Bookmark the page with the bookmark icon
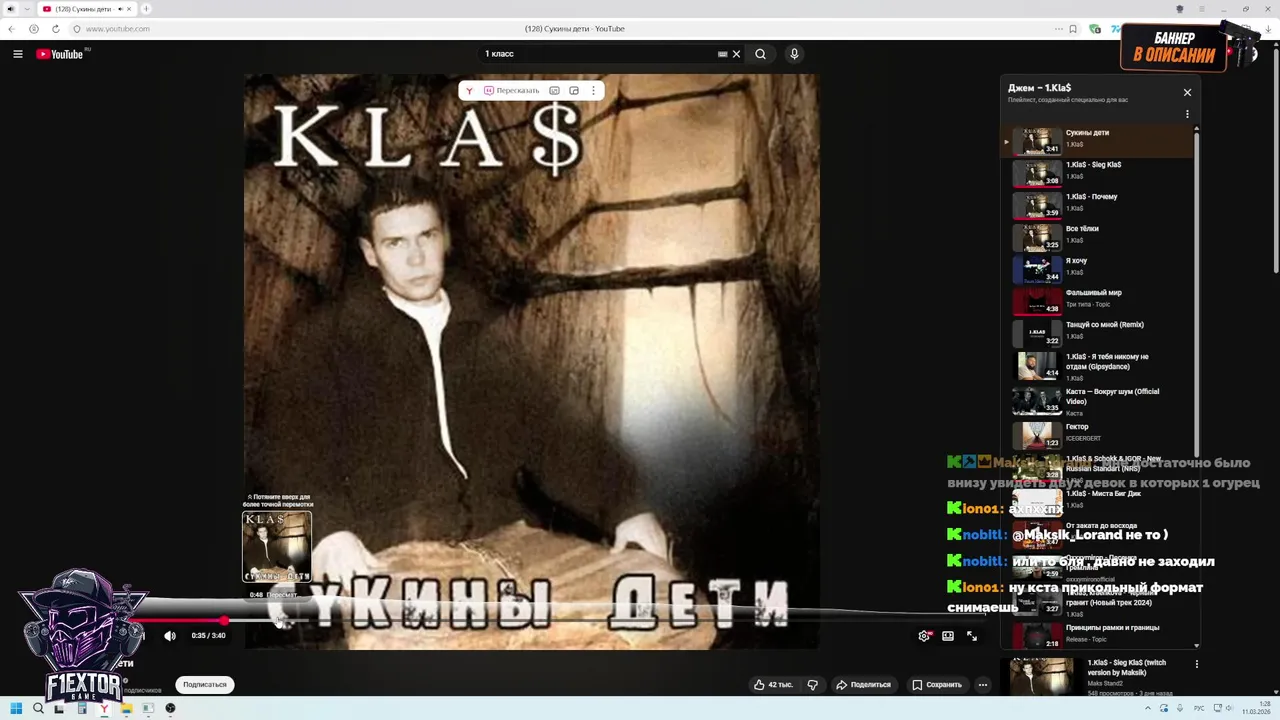Screen dimensions: 1280x720 1073,29
